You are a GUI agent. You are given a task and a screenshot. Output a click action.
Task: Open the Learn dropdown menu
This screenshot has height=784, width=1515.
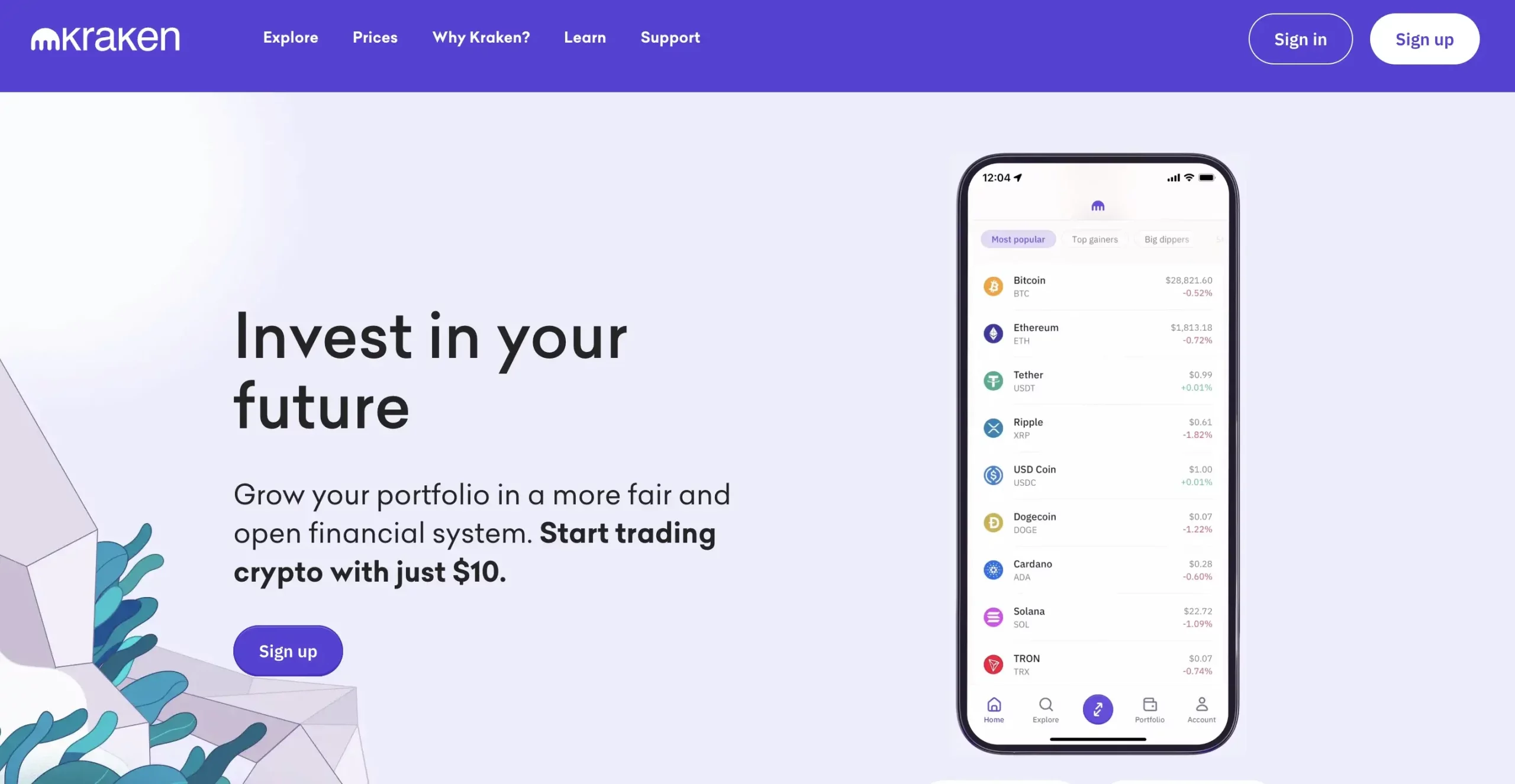pyautogui.click(x=585, y=38)
